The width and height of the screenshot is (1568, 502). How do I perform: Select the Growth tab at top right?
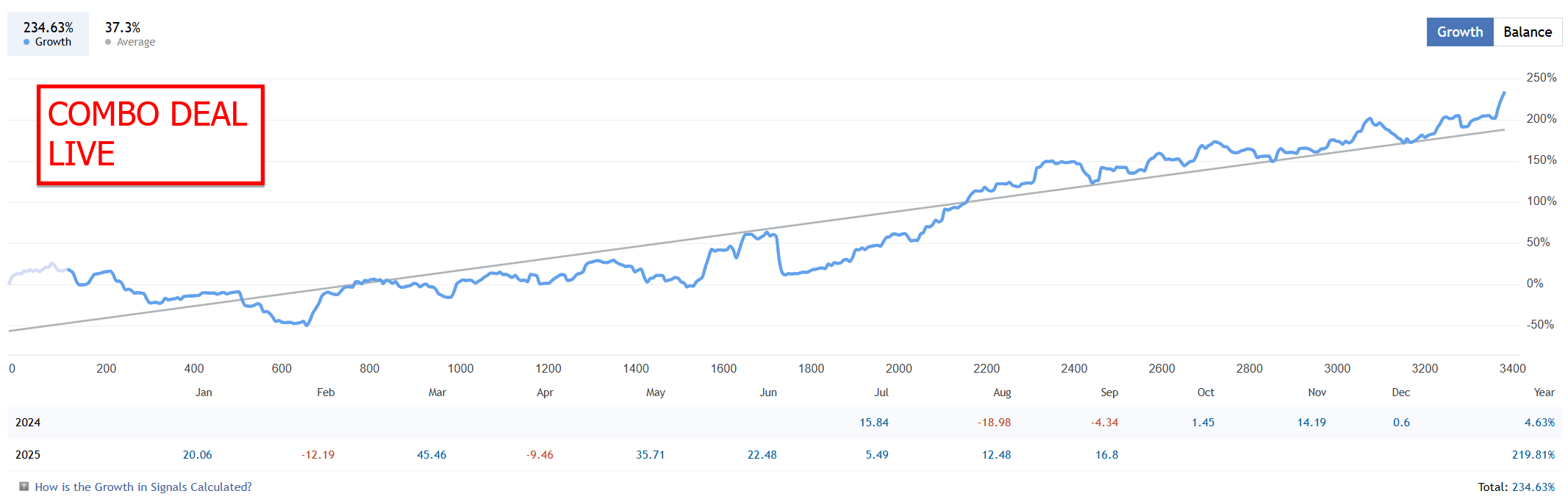click(1459, 32)
